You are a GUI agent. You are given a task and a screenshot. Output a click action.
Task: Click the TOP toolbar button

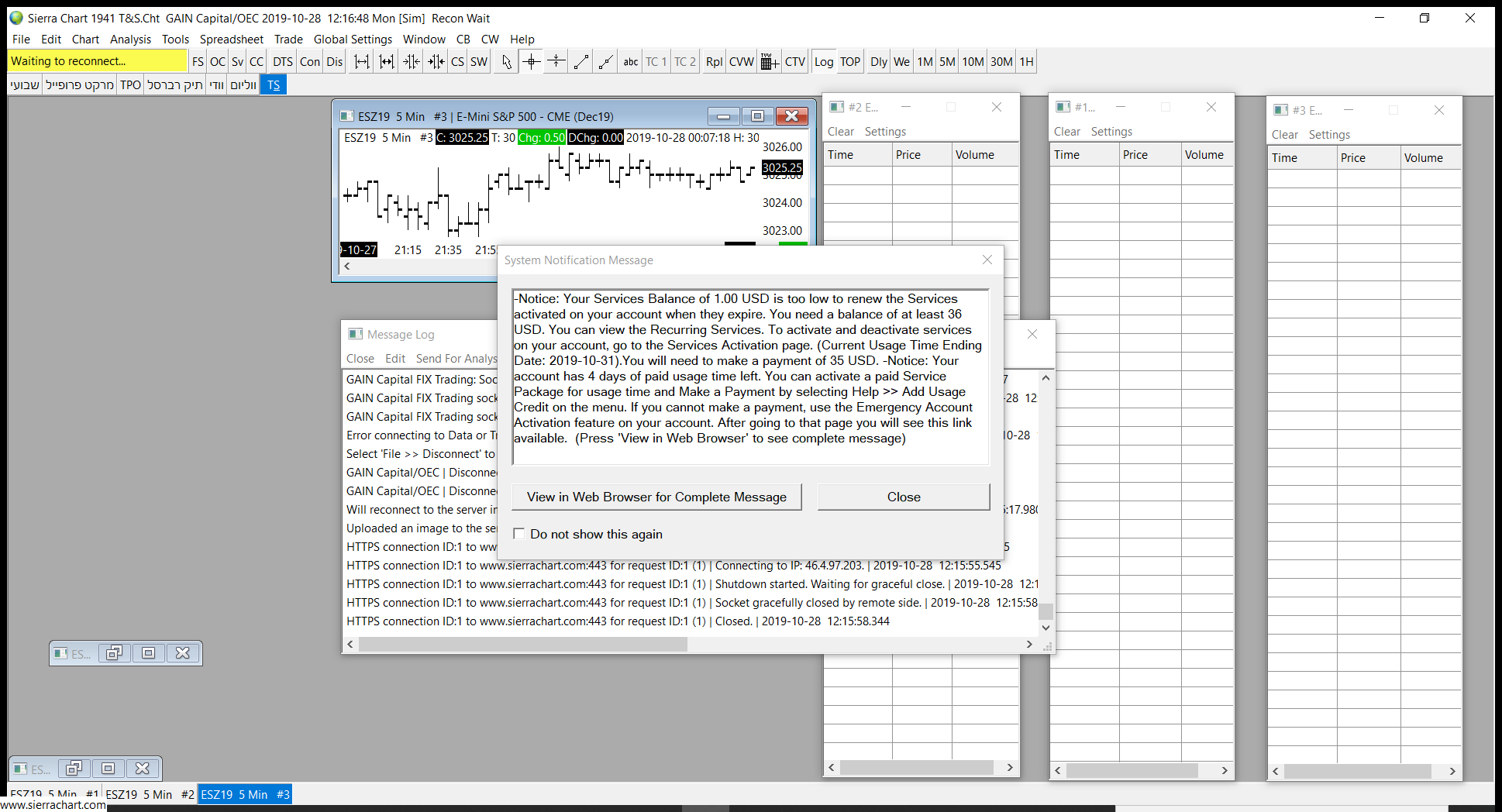point(850,62)
